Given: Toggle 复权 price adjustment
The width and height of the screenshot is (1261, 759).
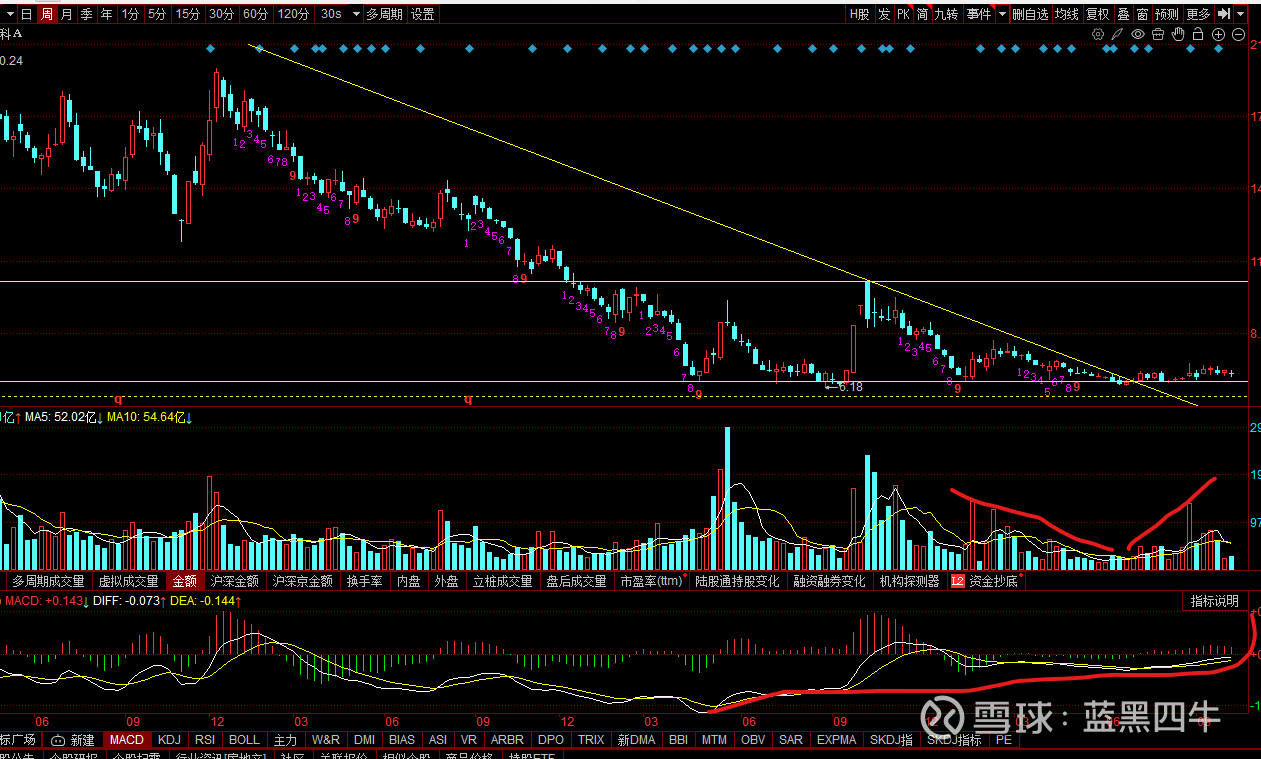Looking at the screenshot, I should coord(1097,14).
